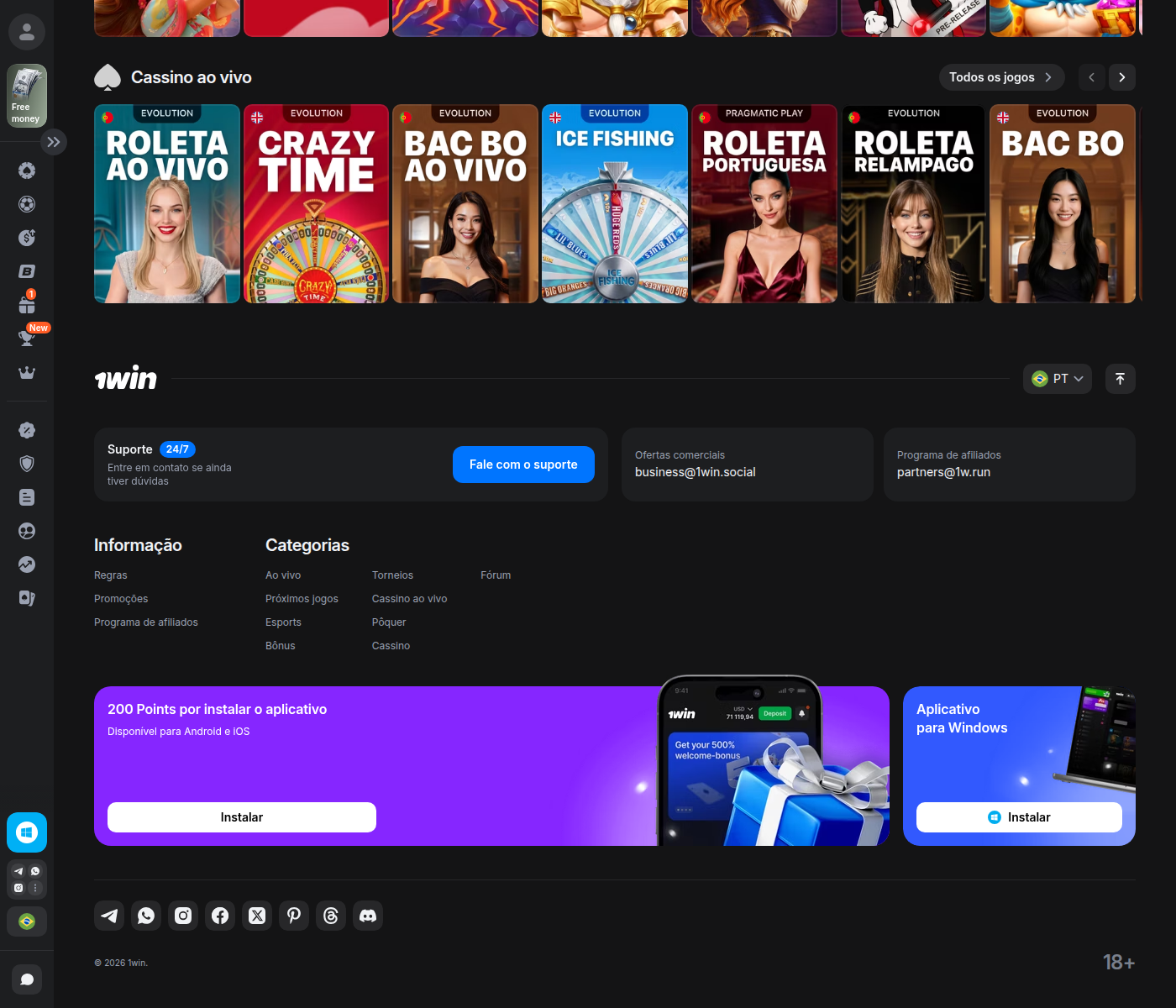Open Roleta Relampago game card
1176x1008 pixels.
pyautogui.click(x=913, y=203)
